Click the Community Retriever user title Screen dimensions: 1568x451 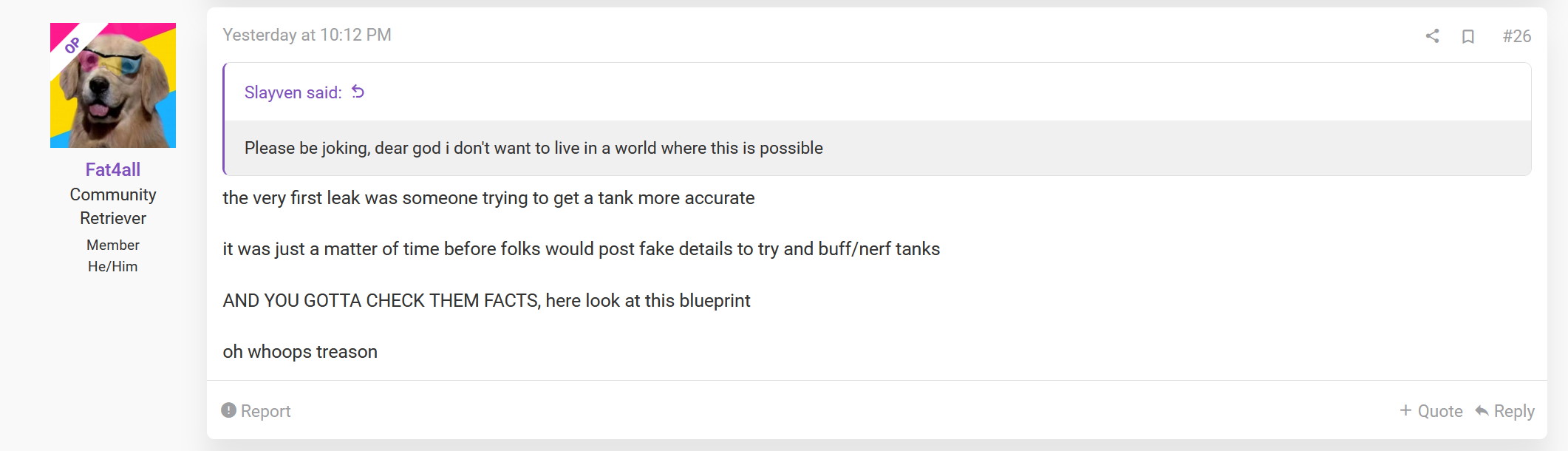(x=113, y=206)
